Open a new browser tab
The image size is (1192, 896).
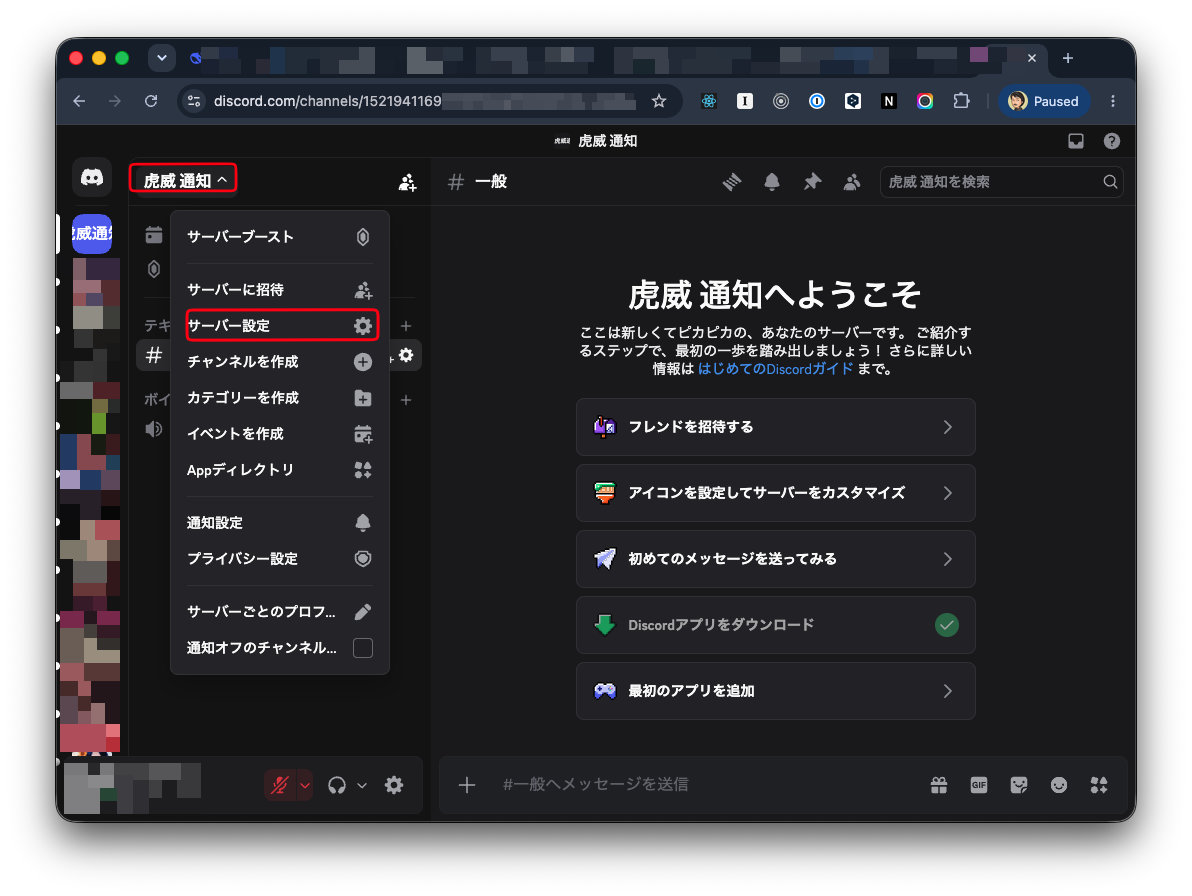(x=1067, y=58)
